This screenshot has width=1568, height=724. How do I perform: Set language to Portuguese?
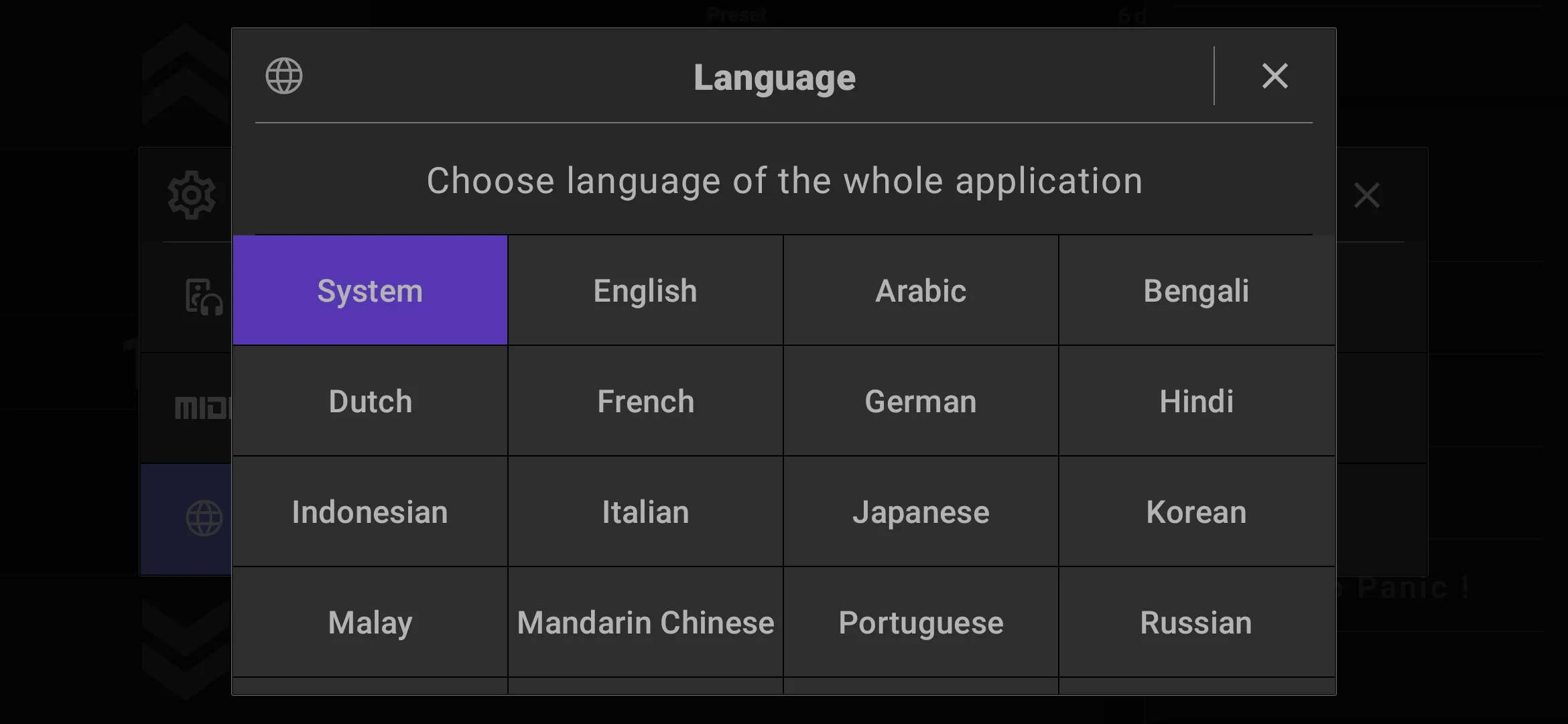921,622
